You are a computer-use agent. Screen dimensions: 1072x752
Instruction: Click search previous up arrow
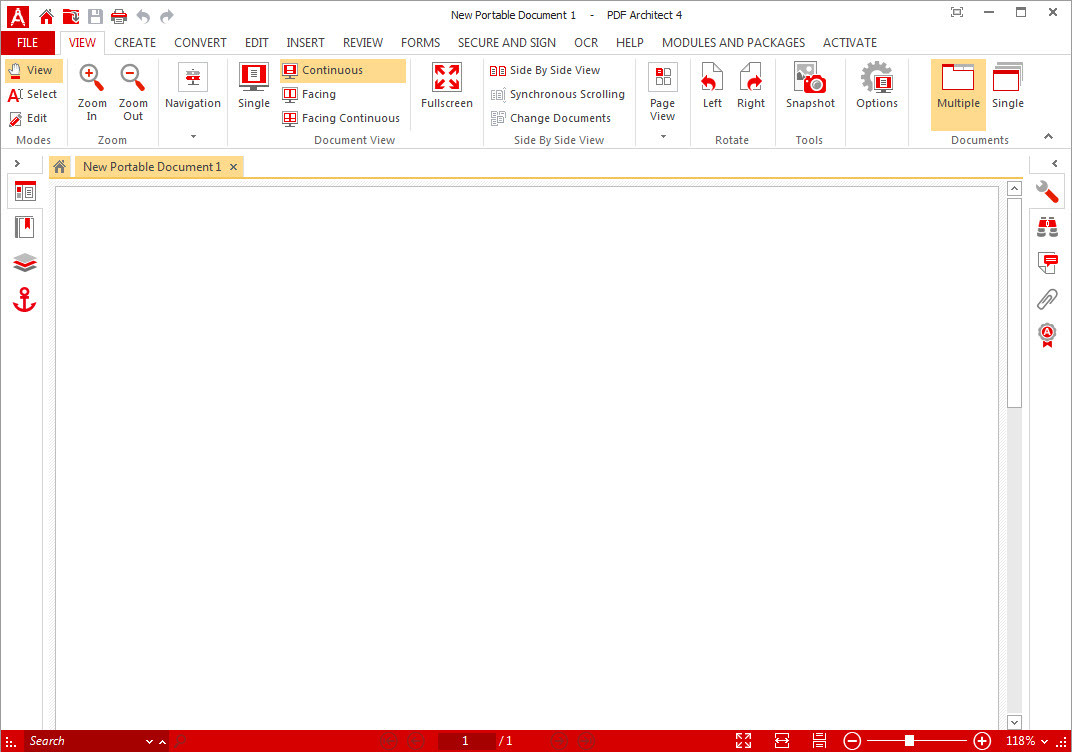click(x=163, y=742)
